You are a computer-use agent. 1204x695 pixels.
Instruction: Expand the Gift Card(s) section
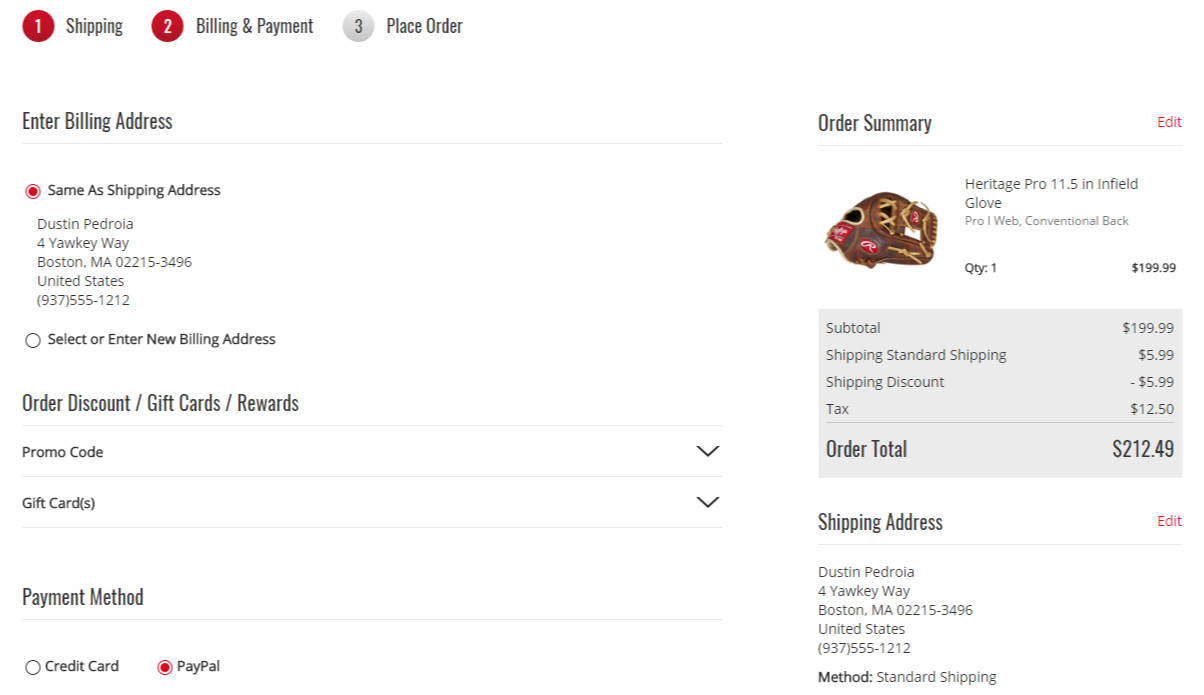coord(708,502)
